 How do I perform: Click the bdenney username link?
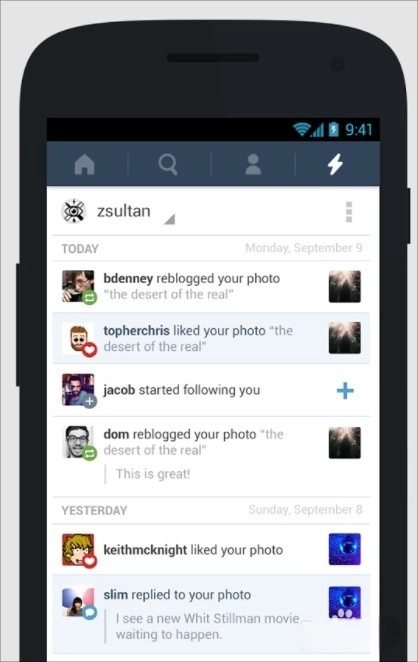128,279
